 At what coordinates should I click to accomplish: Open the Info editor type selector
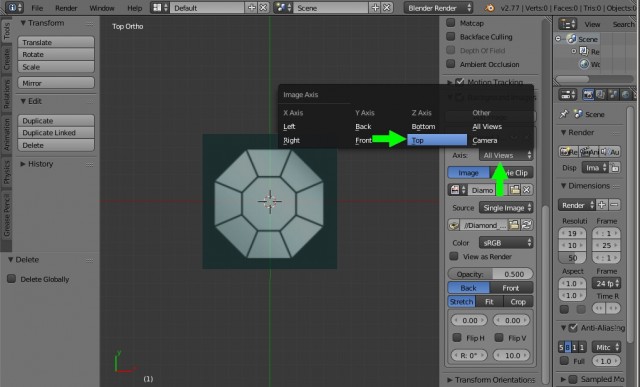[x=15, y=7]
